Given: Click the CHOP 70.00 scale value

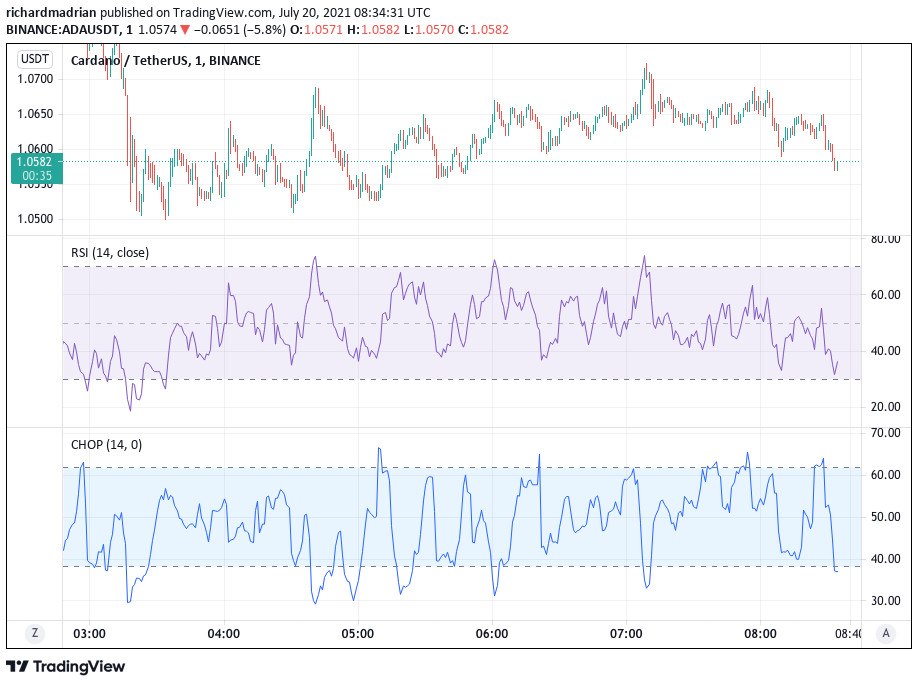Looking at the screenshot, I should [x=885, y=433].
